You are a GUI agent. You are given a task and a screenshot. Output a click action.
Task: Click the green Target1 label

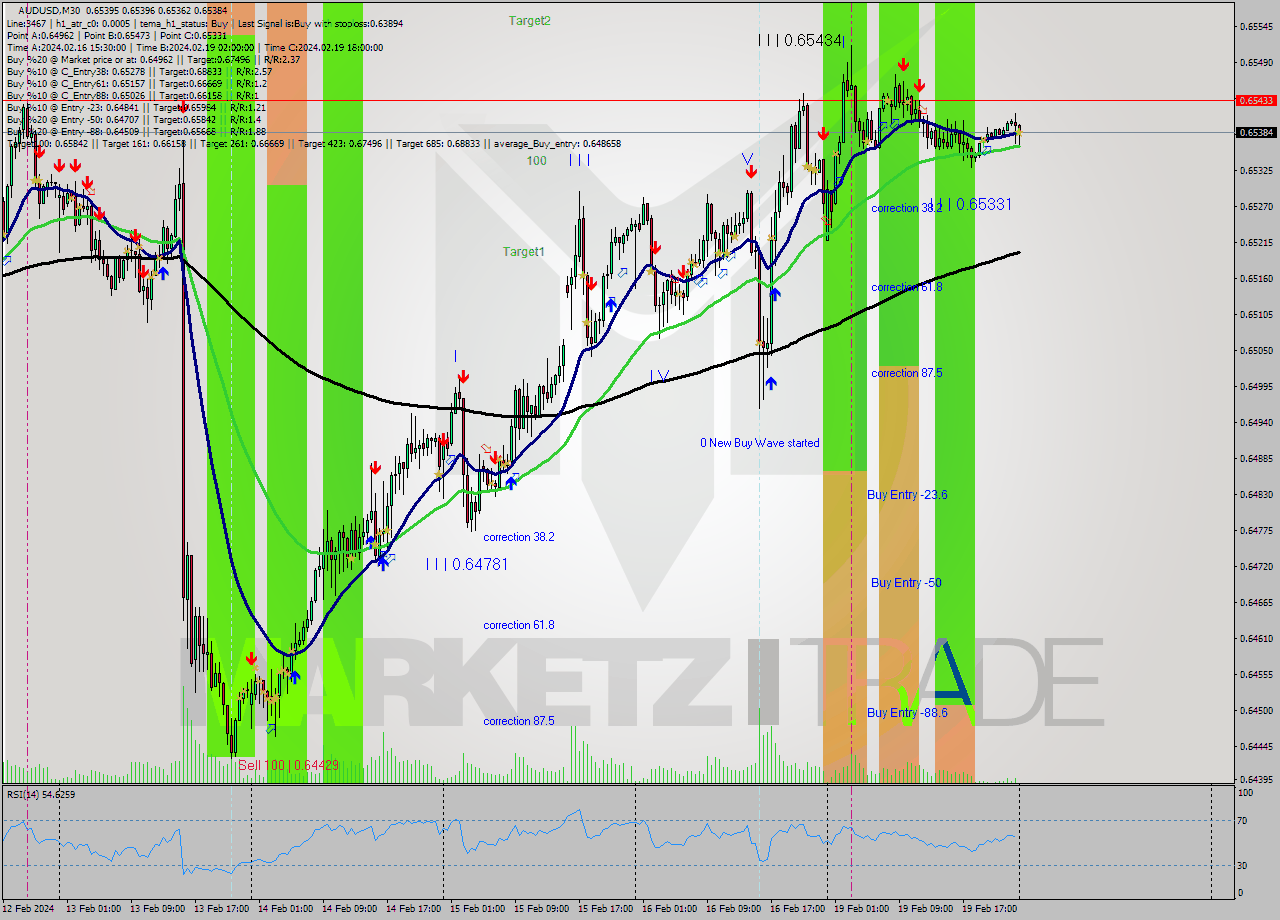coord(524,252)
